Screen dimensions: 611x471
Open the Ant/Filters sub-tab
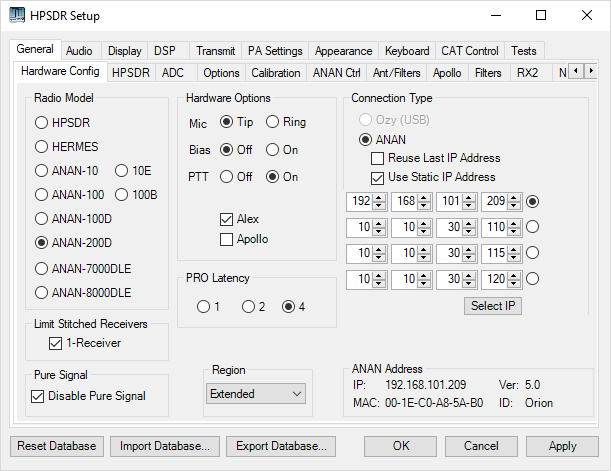(397, 73)
